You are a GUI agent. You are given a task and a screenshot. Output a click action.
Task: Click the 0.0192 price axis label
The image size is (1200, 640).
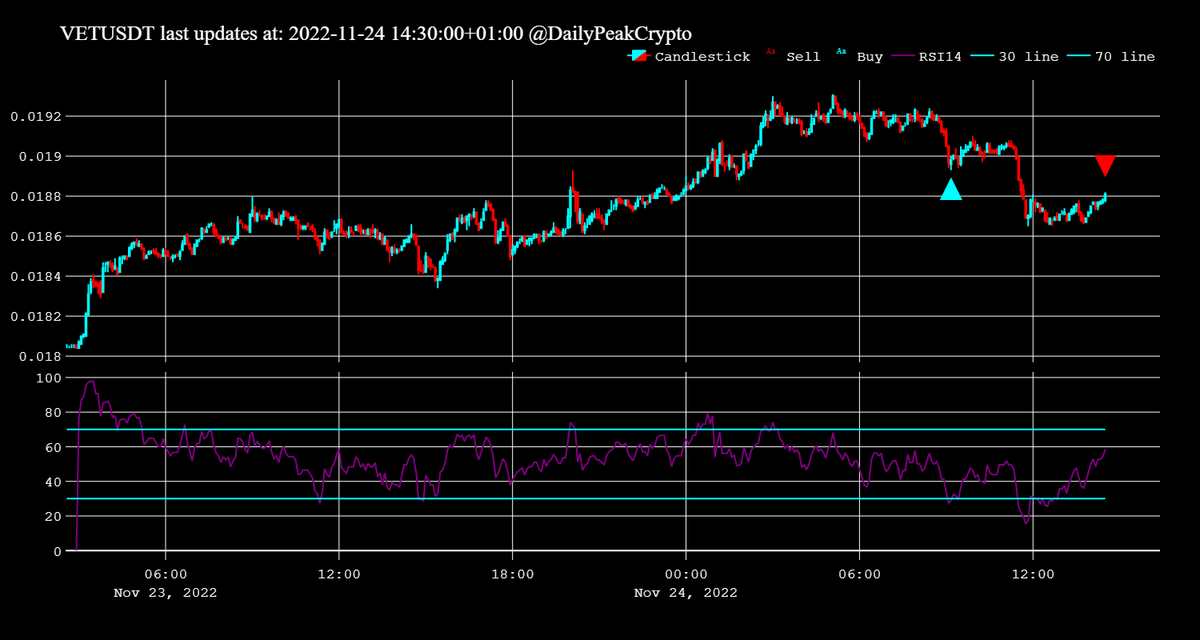tap(35, 117)
